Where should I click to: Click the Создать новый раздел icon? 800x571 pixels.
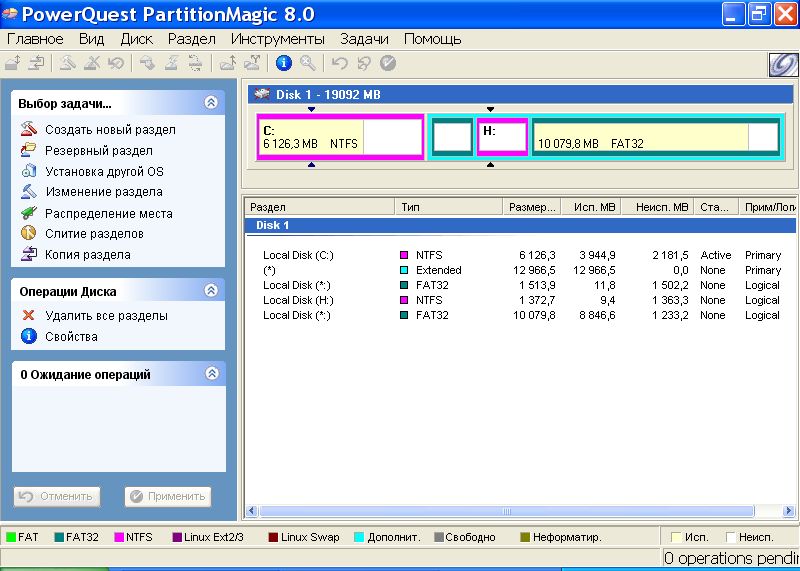28,129
